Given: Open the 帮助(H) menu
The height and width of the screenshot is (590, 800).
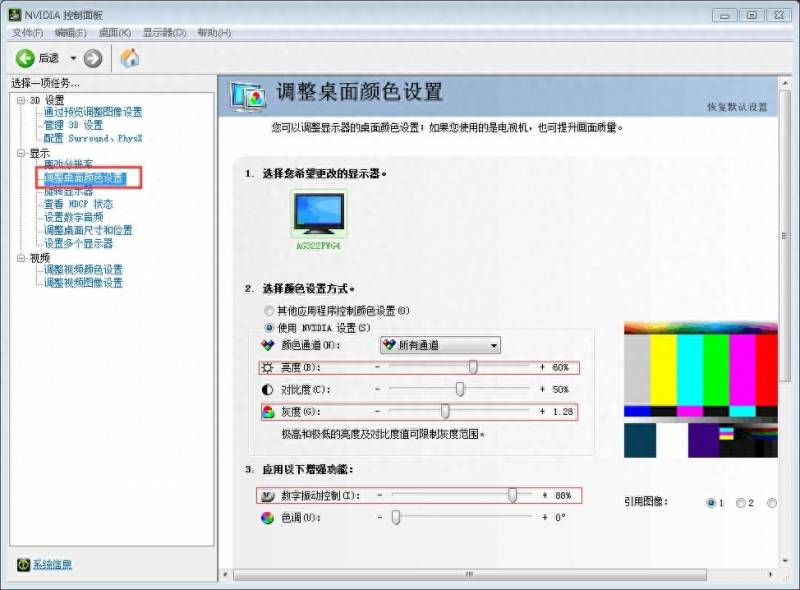Looking at the screenshot, I should [214, 33].
